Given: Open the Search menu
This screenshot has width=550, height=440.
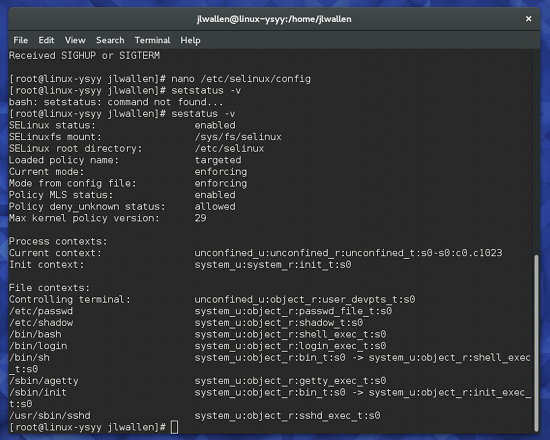Looking at the screenshot, I should pos(110,40).
